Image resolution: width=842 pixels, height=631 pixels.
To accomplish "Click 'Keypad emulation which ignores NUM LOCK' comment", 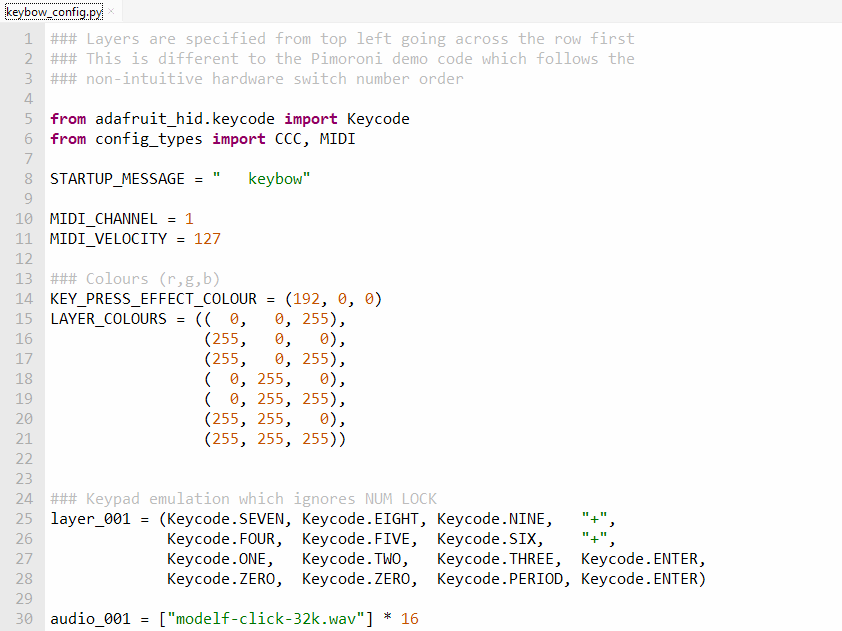I will tap(262, 499).
